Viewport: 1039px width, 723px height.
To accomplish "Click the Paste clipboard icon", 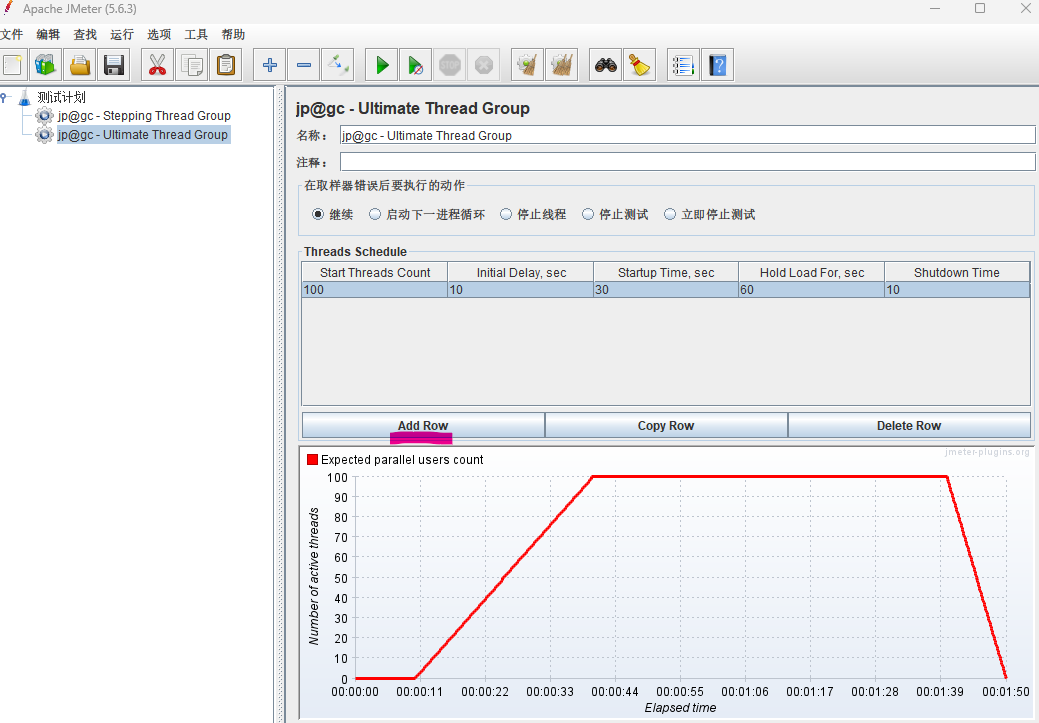I will click(x=226, y=65).
